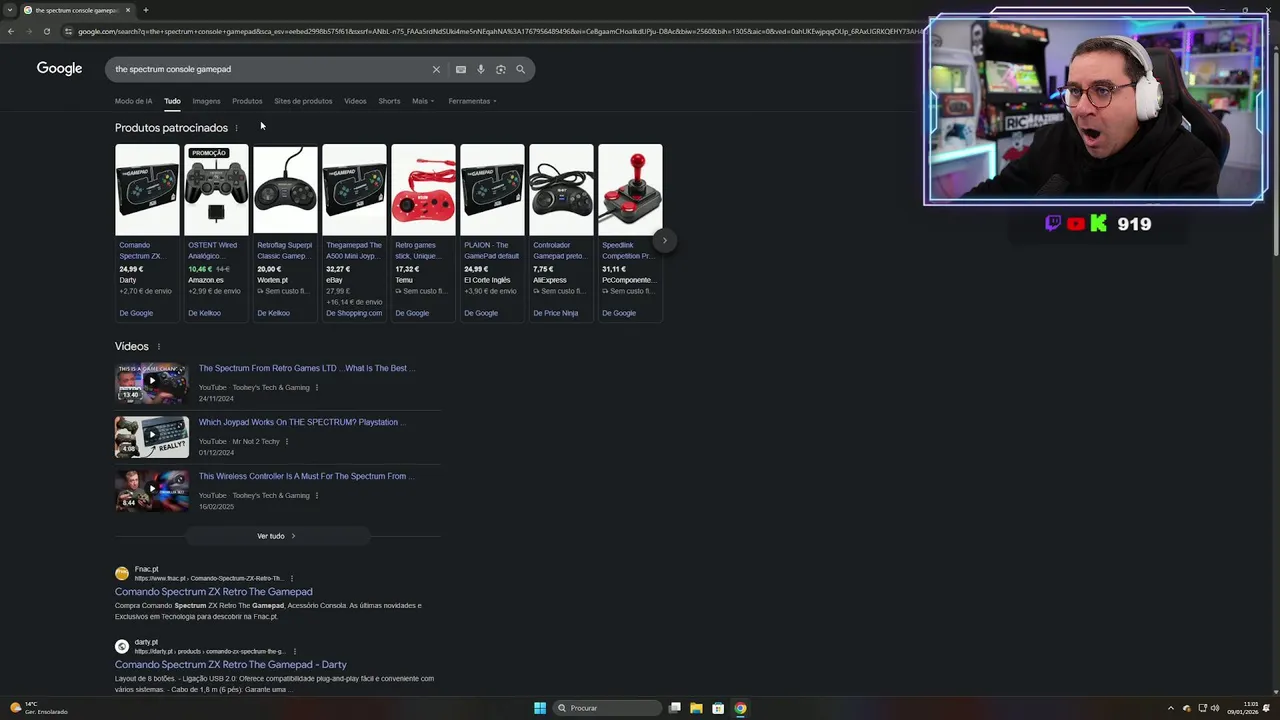The width and height of the screenshot is (1280, 720).
Task: Open Fnac Comando Spectrum ZX Retro result
Action: click(x=213, y=592)
